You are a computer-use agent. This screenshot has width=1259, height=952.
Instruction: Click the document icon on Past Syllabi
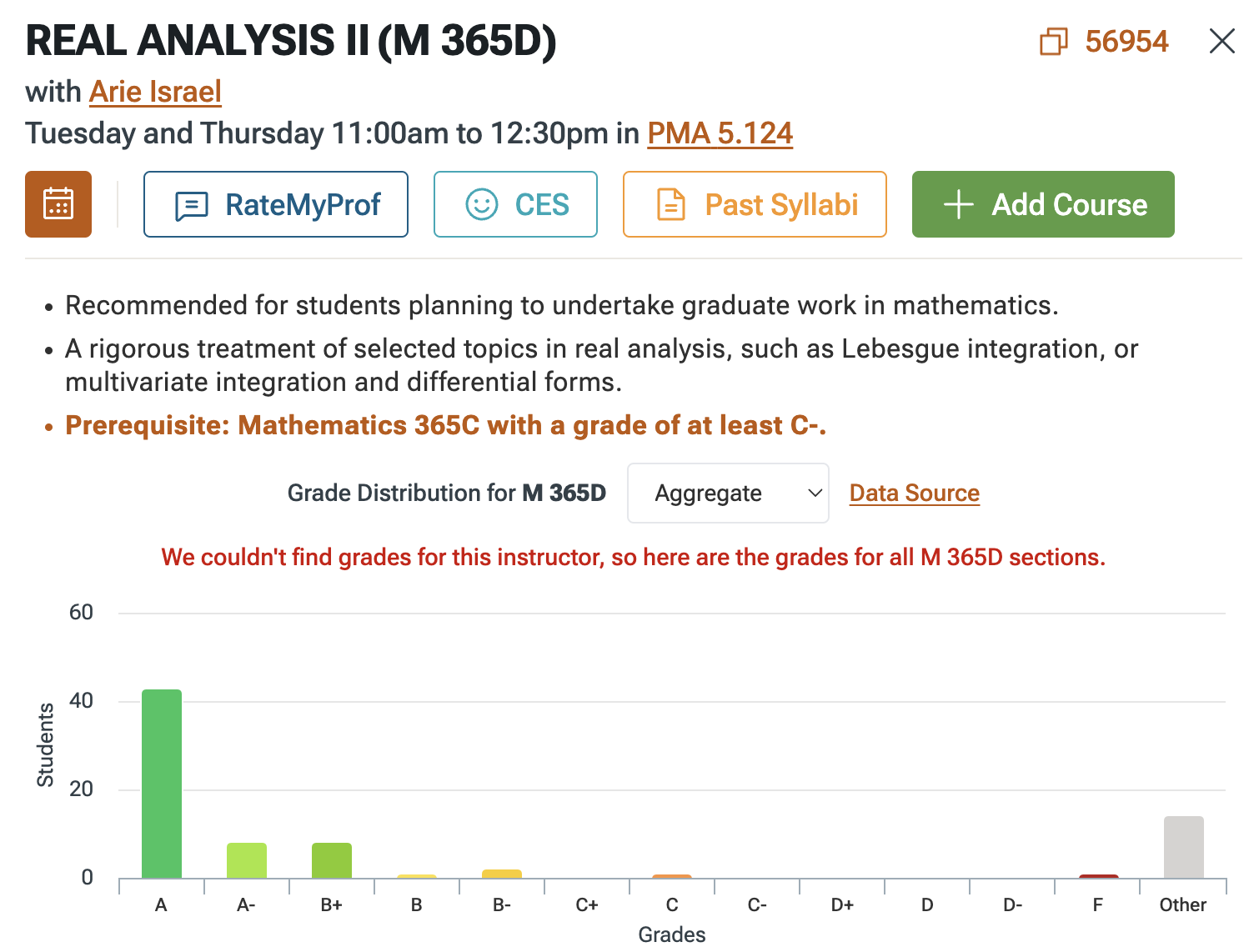(x=671, y=204)
